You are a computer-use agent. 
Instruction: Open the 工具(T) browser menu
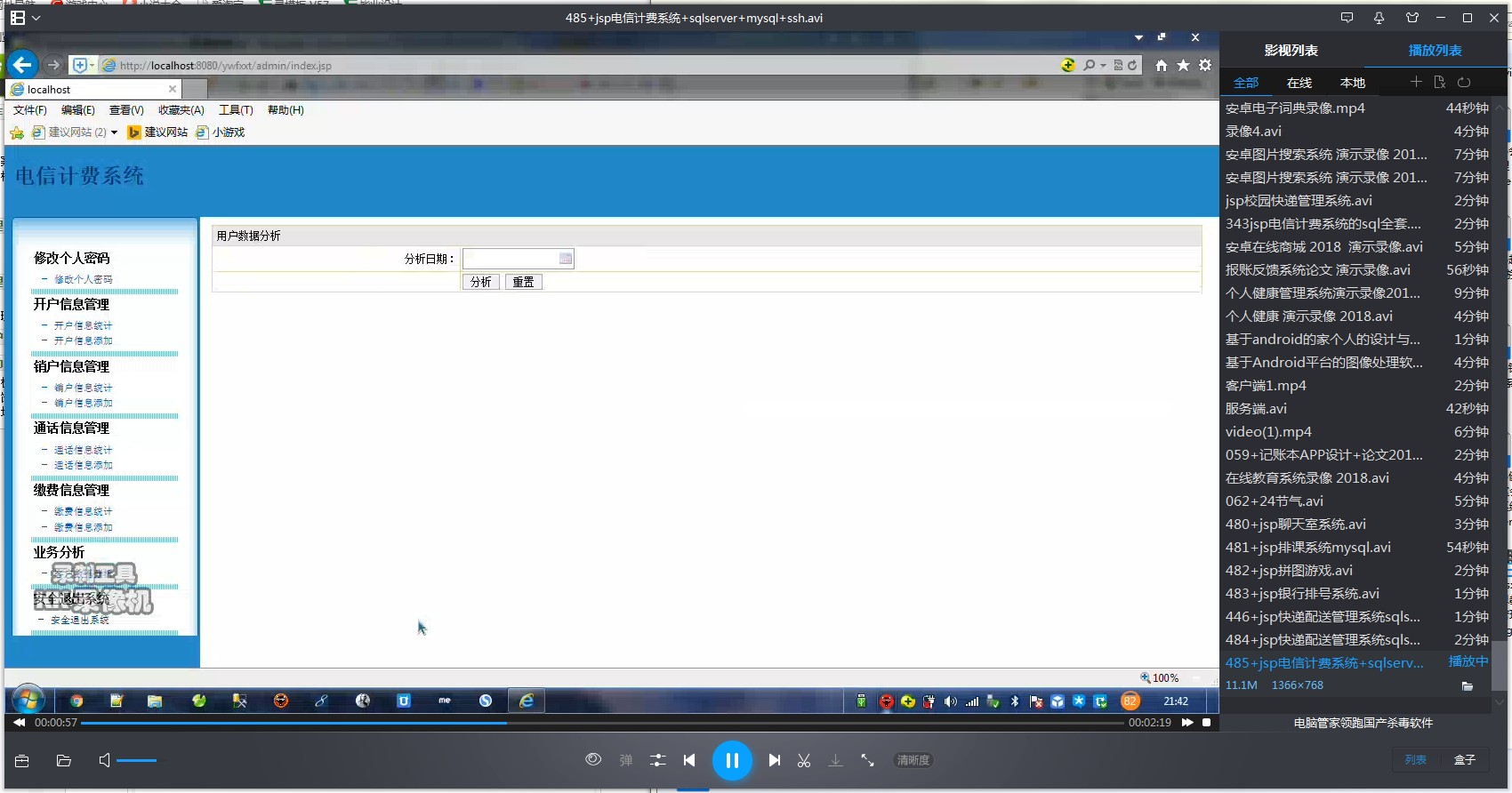click(236, 110)
